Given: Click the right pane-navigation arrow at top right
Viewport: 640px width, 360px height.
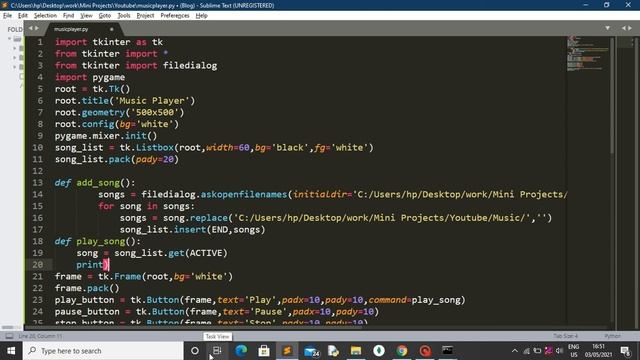Looking at the screenshot, I should coord(630,28).
